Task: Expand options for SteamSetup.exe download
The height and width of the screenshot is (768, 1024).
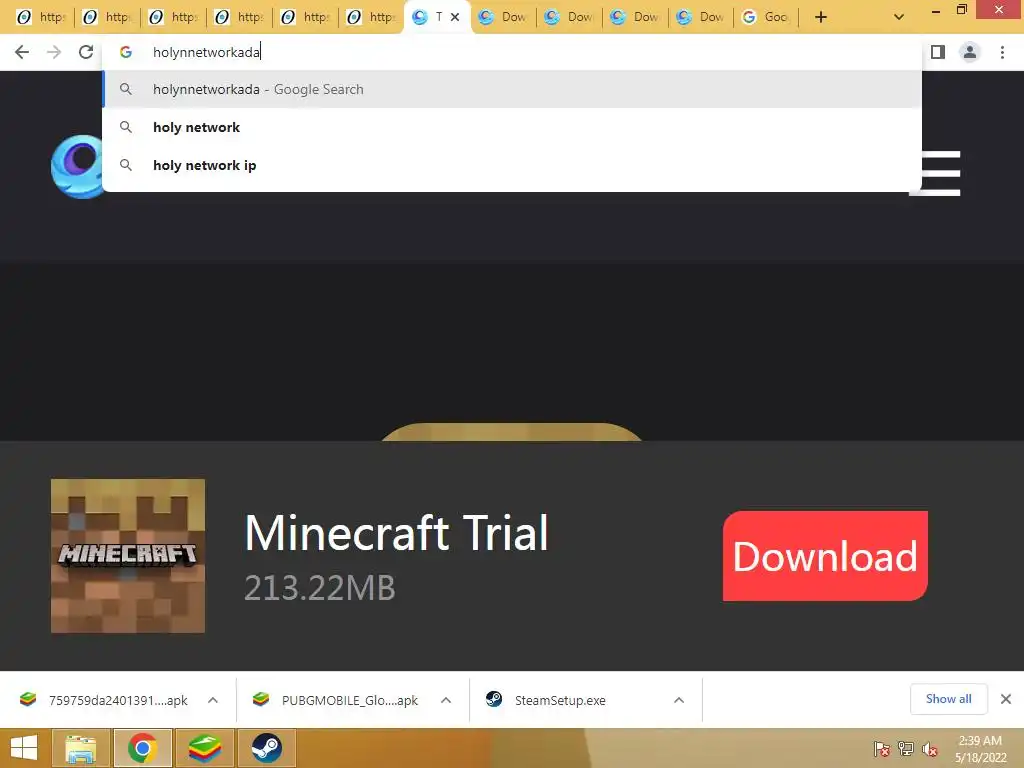Action: point(679,700)
